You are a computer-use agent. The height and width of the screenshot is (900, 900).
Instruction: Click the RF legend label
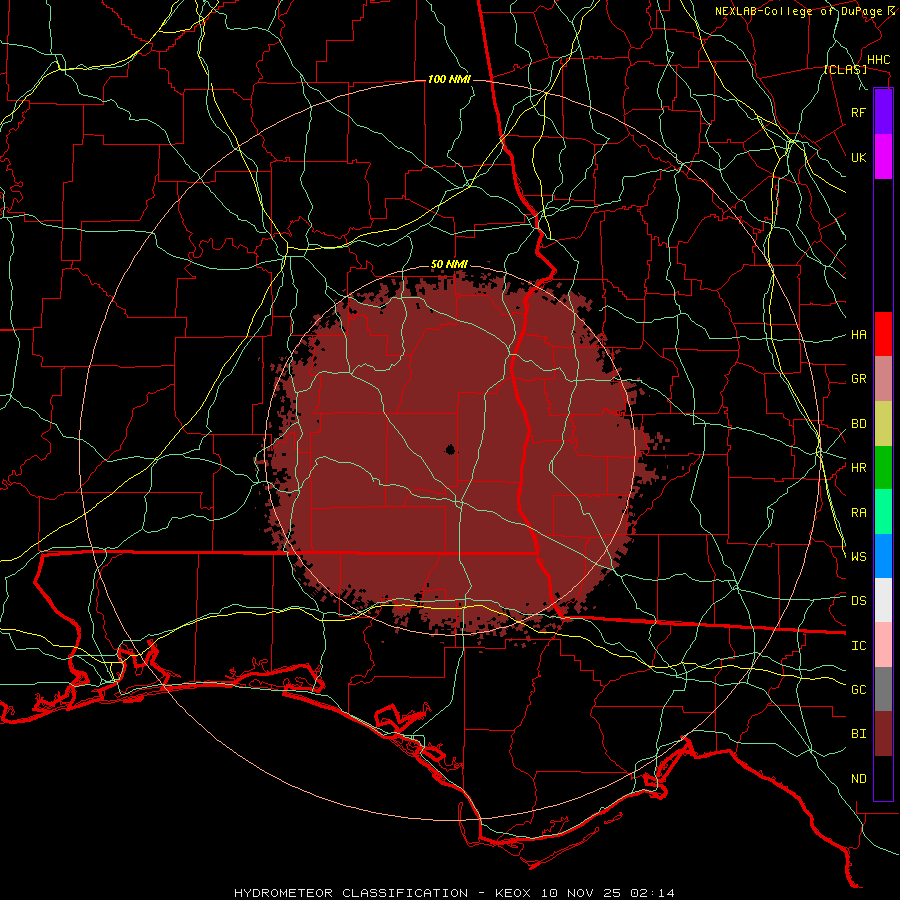pyautogui.click(x=858, y=112)
